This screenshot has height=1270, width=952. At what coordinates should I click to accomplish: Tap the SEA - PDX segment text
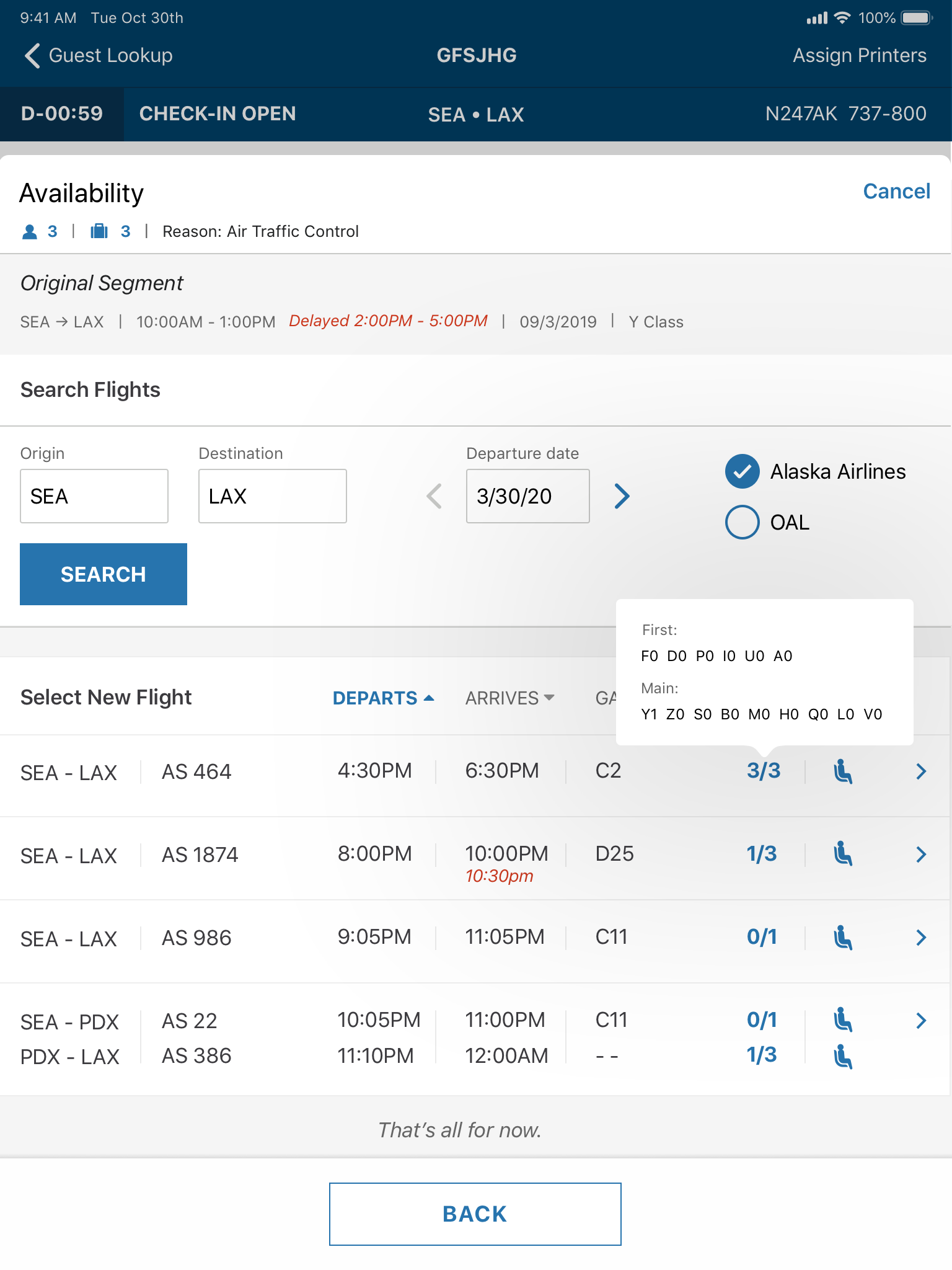pos(69,1022)
